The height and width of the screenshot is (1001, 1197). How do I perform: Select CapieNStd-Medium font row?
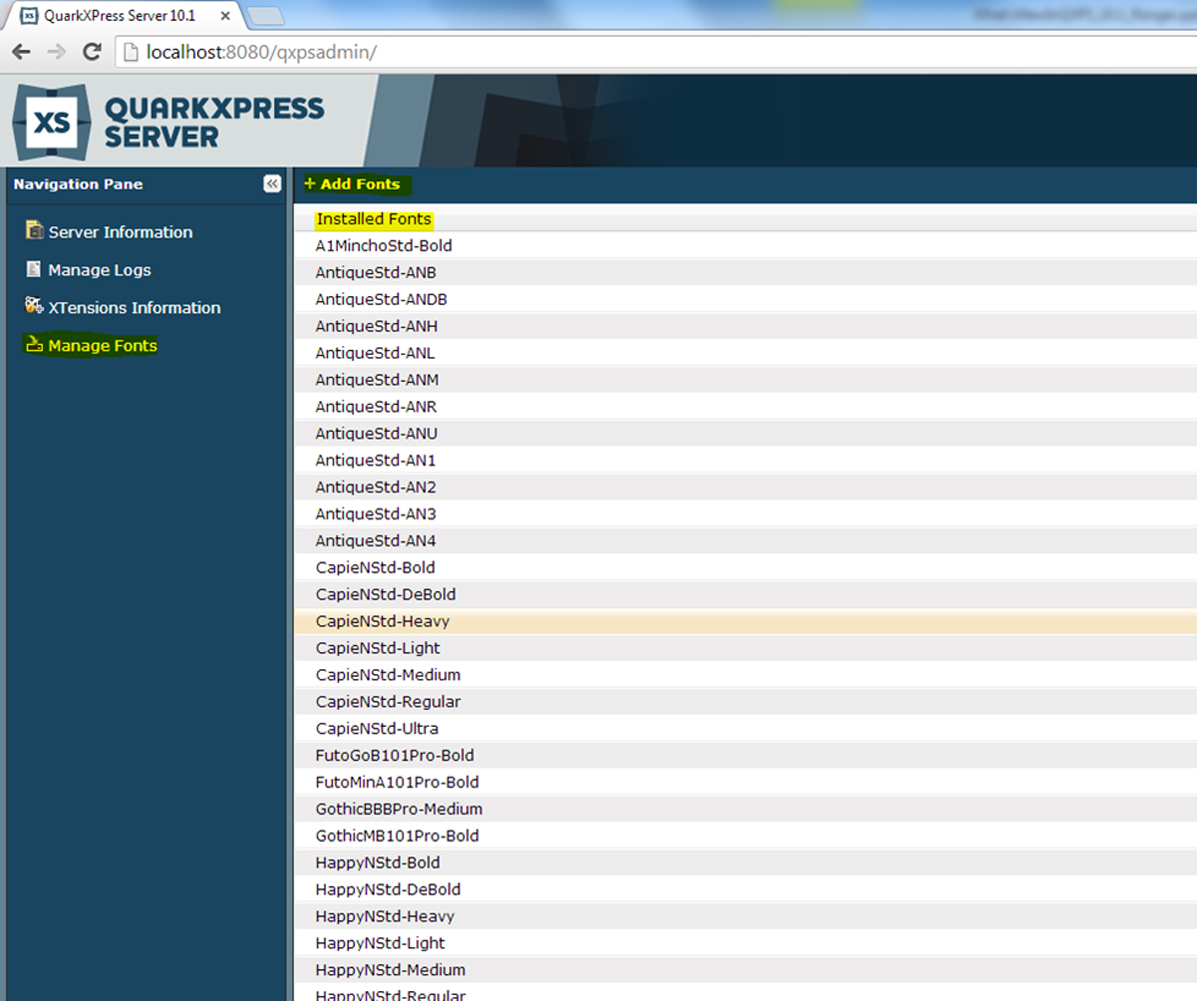pos(746,675)
